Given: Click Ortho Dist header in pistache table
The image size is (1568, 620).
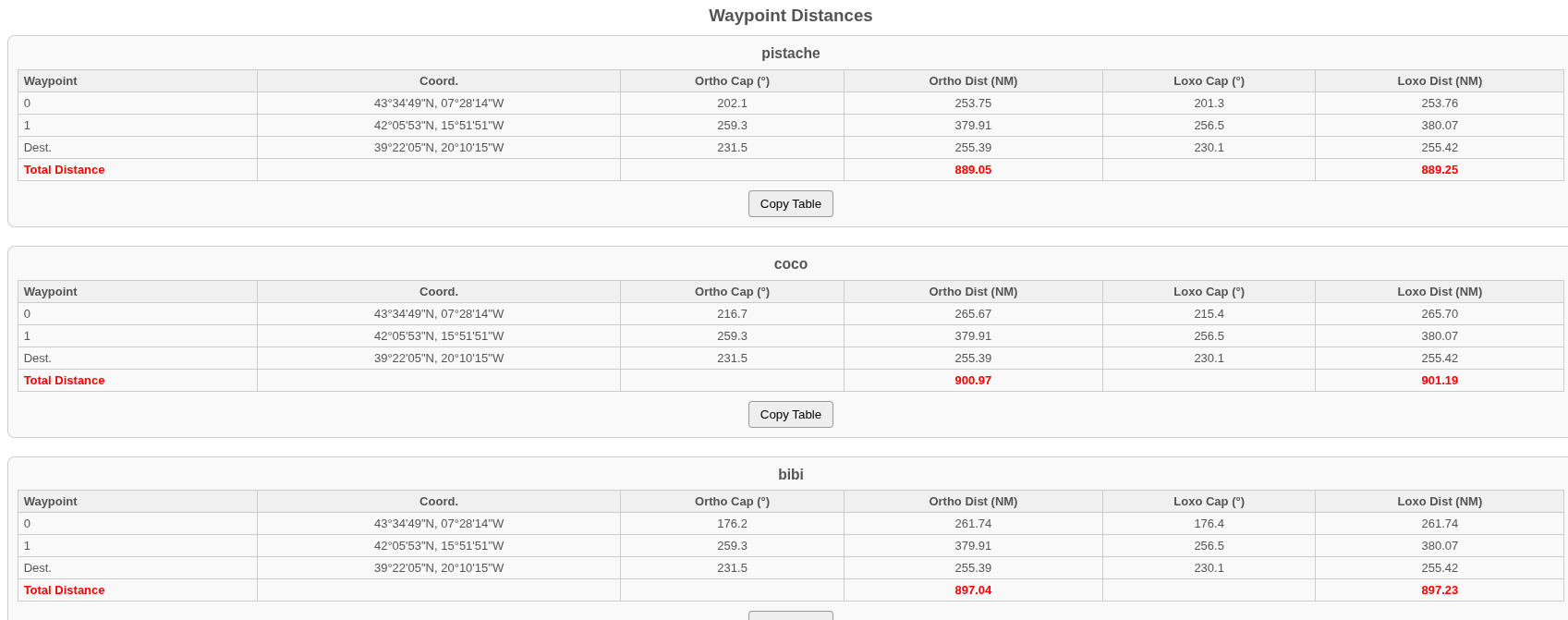Looking at the screenshot, I should pyautogui.click(x=973, y=81).
